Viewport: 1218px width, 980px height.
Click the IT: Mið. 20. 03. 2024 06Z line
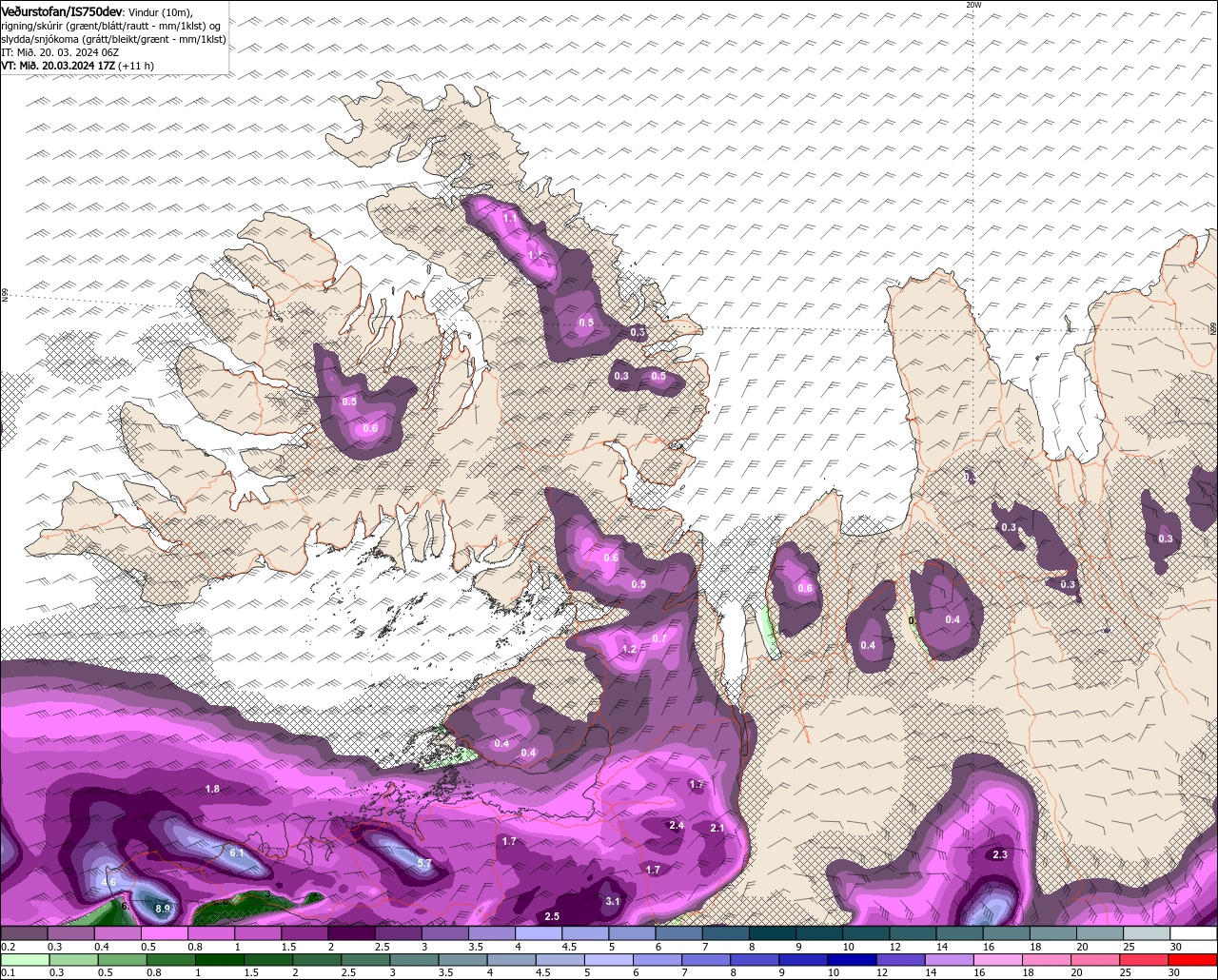click(x=60, y=51)
